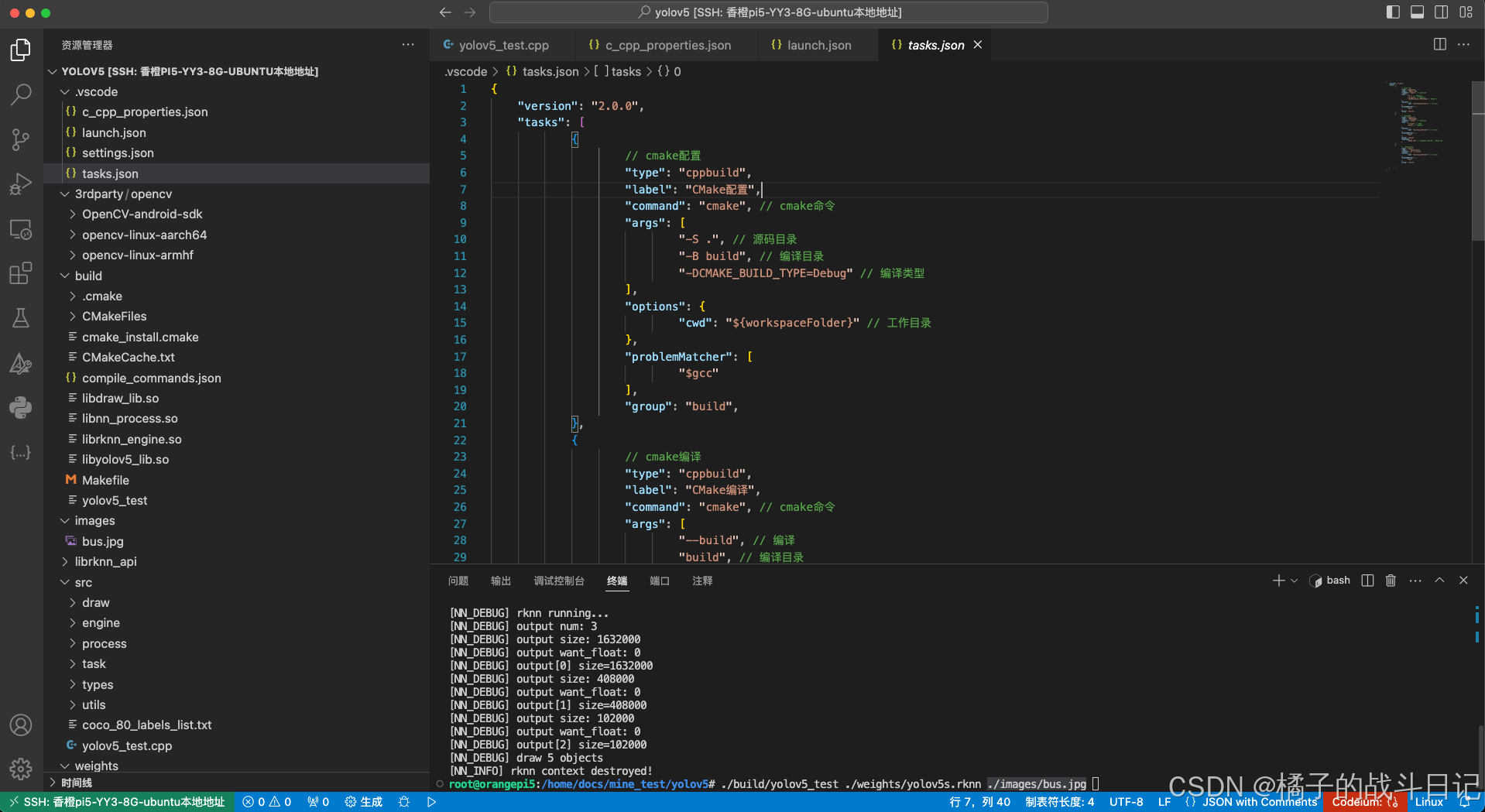
Task: Collapse the src folder
Action: (65, 582)
